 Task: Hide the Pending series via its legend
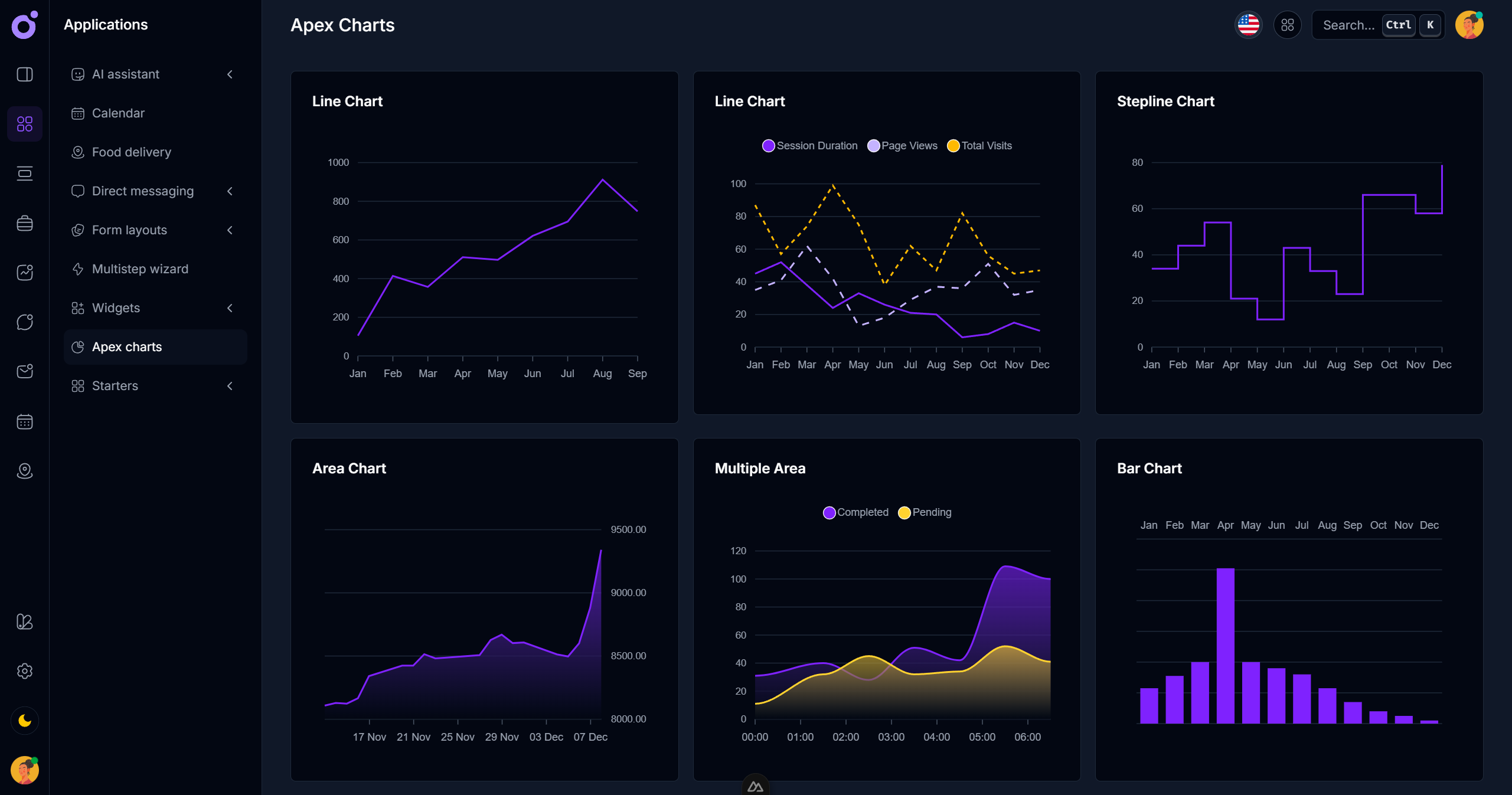[925, 512]
